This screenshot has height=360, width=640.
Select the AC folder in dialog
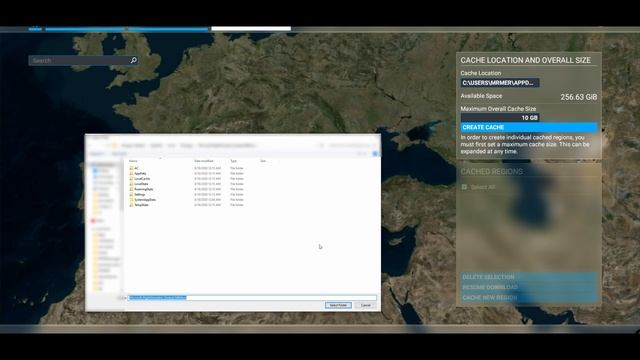point(187,168)
